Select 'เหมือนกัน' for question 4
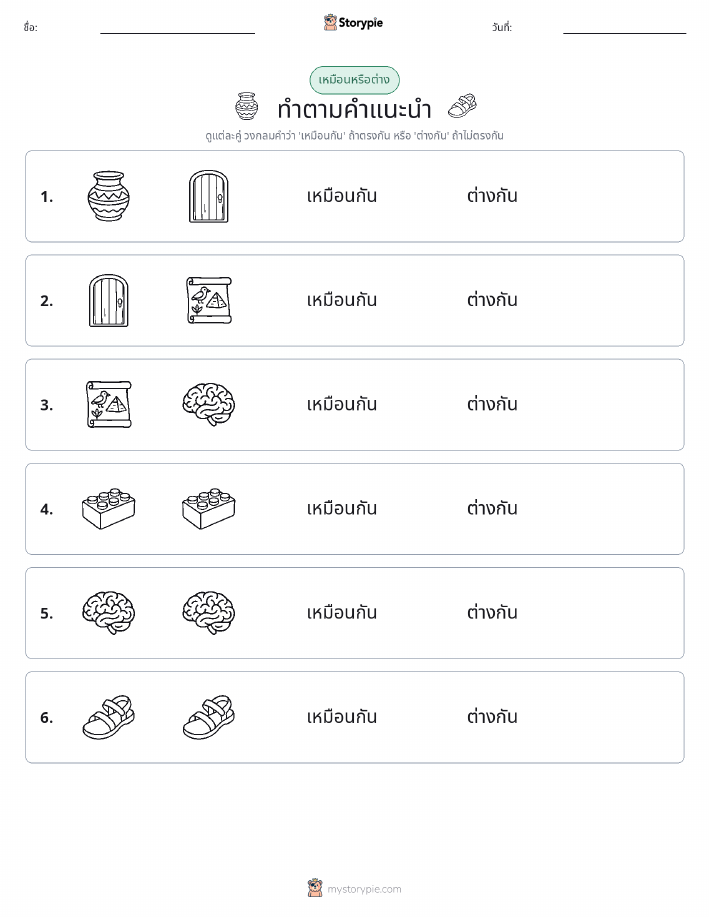The width and height of the screenshot is (709, 917). coord(342,508)
